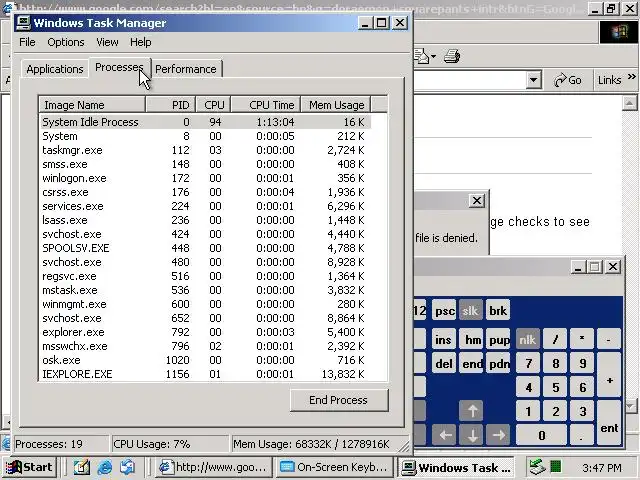Sort by the CPU column header

213,105
